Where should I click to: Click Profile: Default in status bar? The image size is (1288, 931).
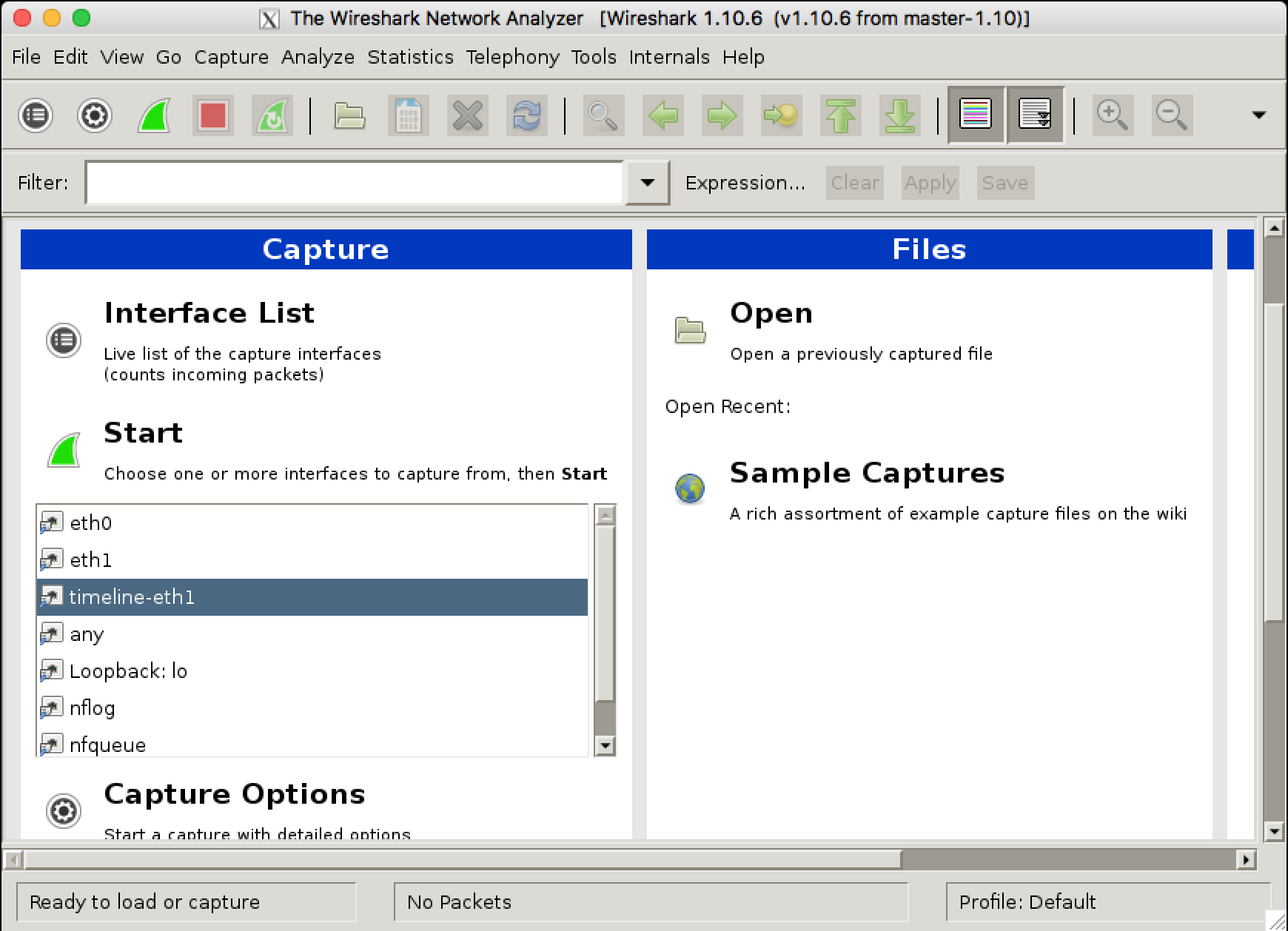[x=1027, y=902]
